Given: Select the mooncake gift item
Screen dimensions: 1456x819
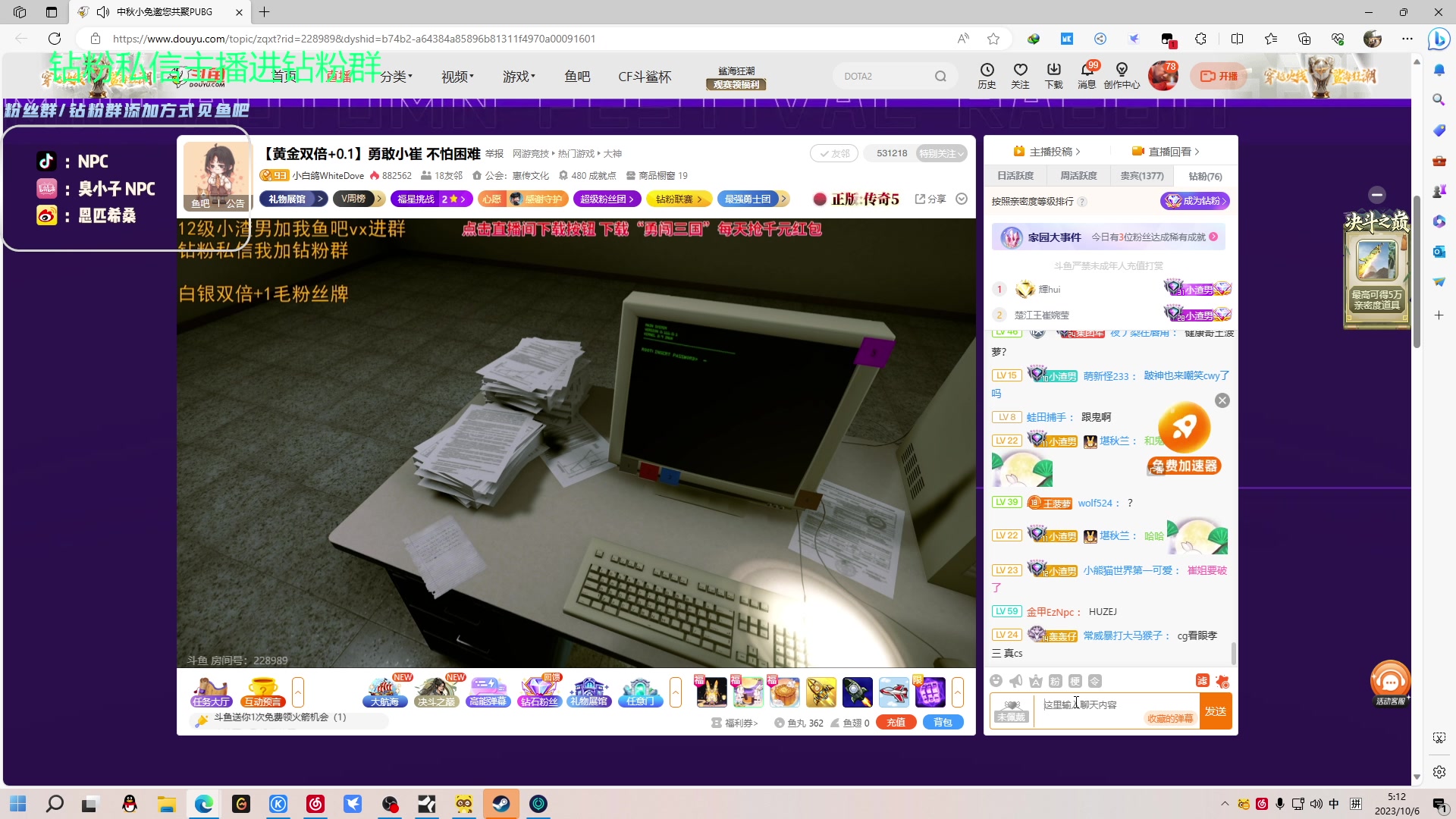Looking at the screenshot, I should 784,692.
